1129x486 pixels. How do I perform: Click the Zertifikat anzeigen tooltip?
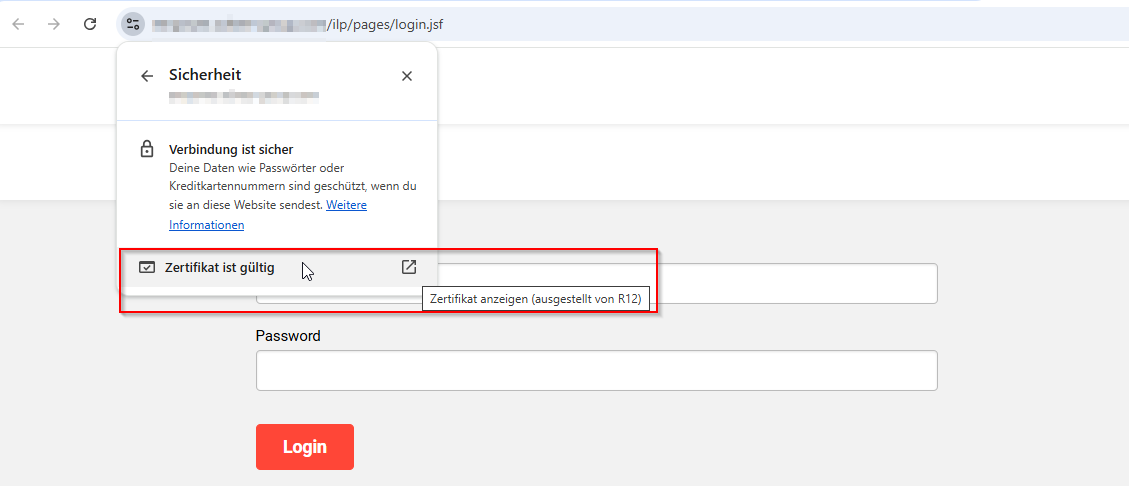pos(533,299)
